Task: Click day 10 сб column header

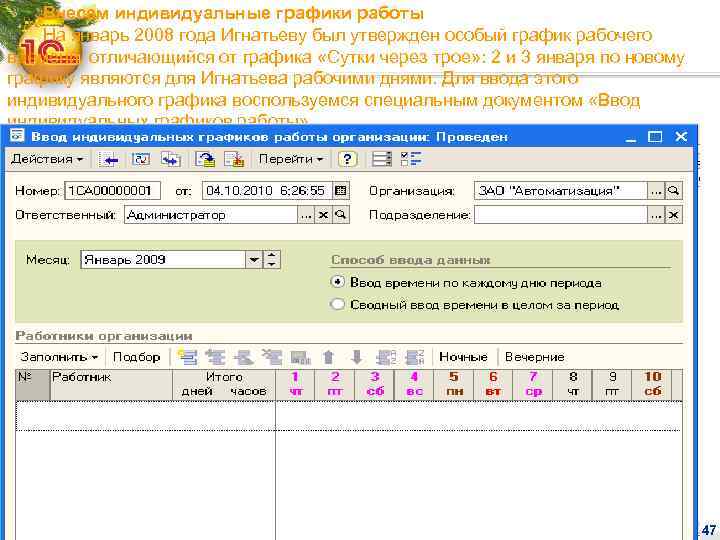Action: pyautogui.click(x=652, y=385)
